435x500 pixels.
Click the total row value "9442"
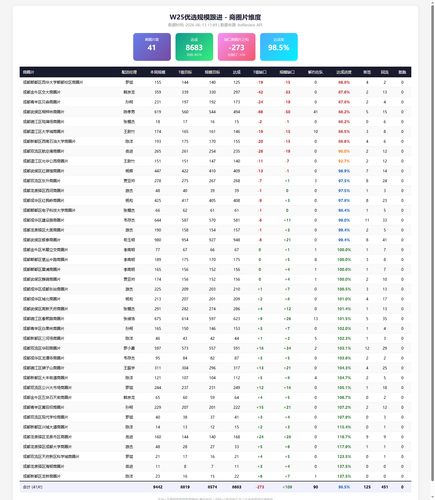point(158,487)
